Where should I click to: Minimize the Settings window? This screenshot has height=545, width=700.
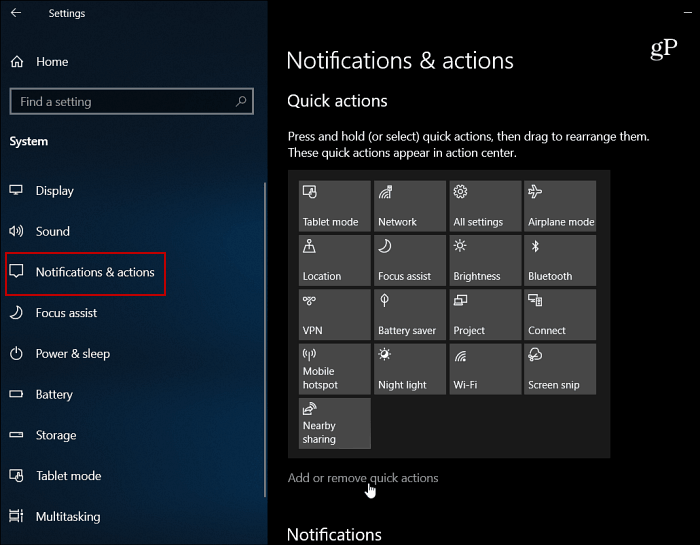tap(688, 12)
